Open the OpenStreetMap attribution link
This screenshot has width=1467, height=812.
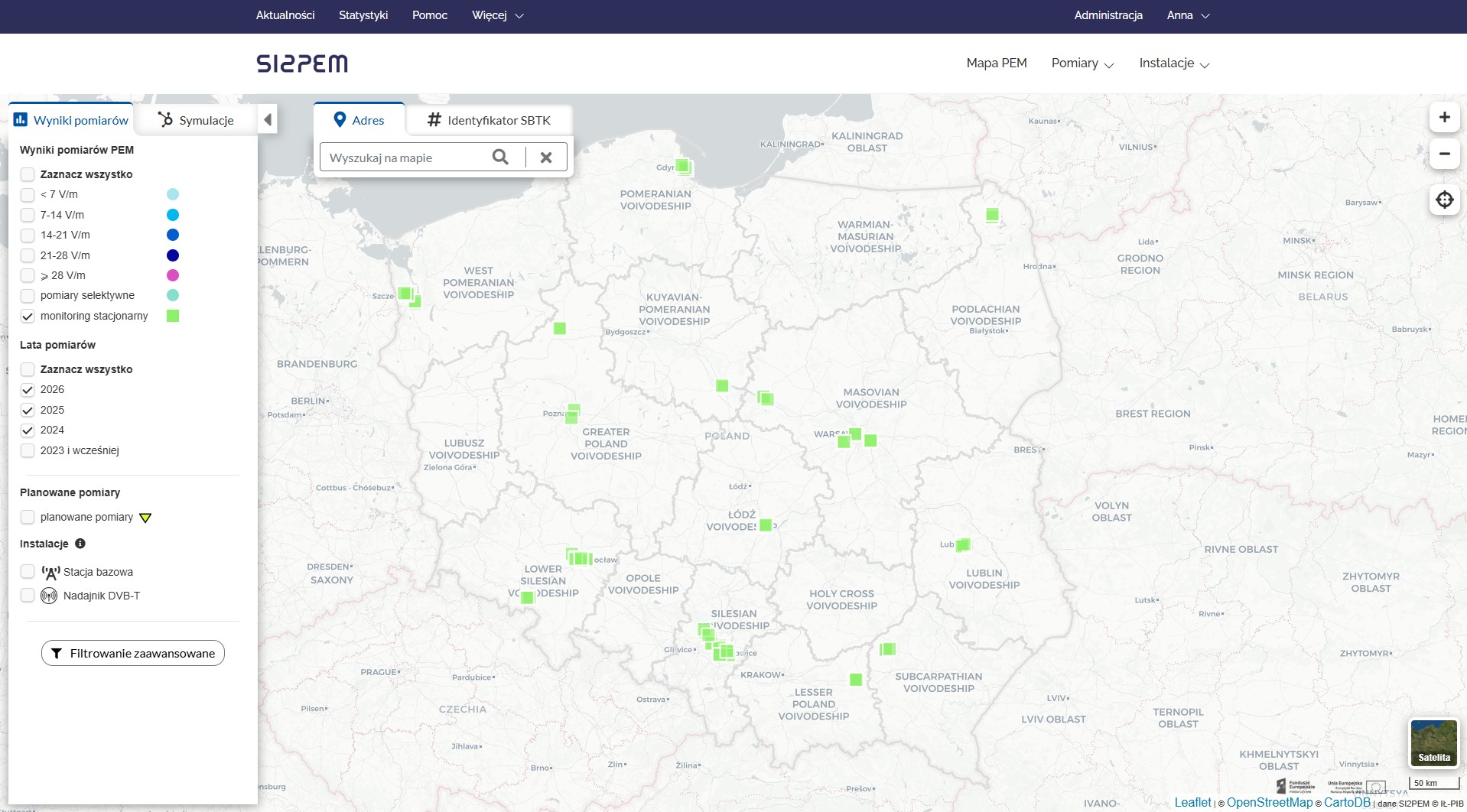(1270, 802)
